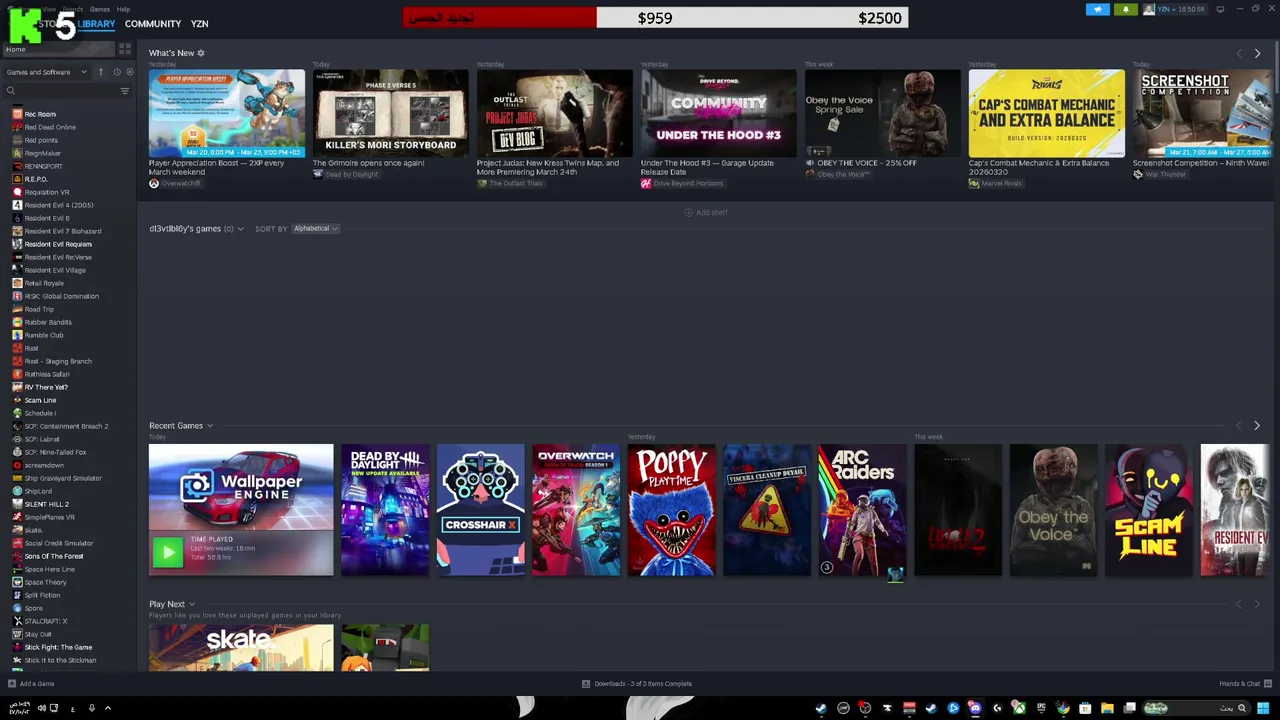Launch Wallpaper Engine with green play button
The height and width of the screenshot is (720, 1280).
click(x=168, y=551)
